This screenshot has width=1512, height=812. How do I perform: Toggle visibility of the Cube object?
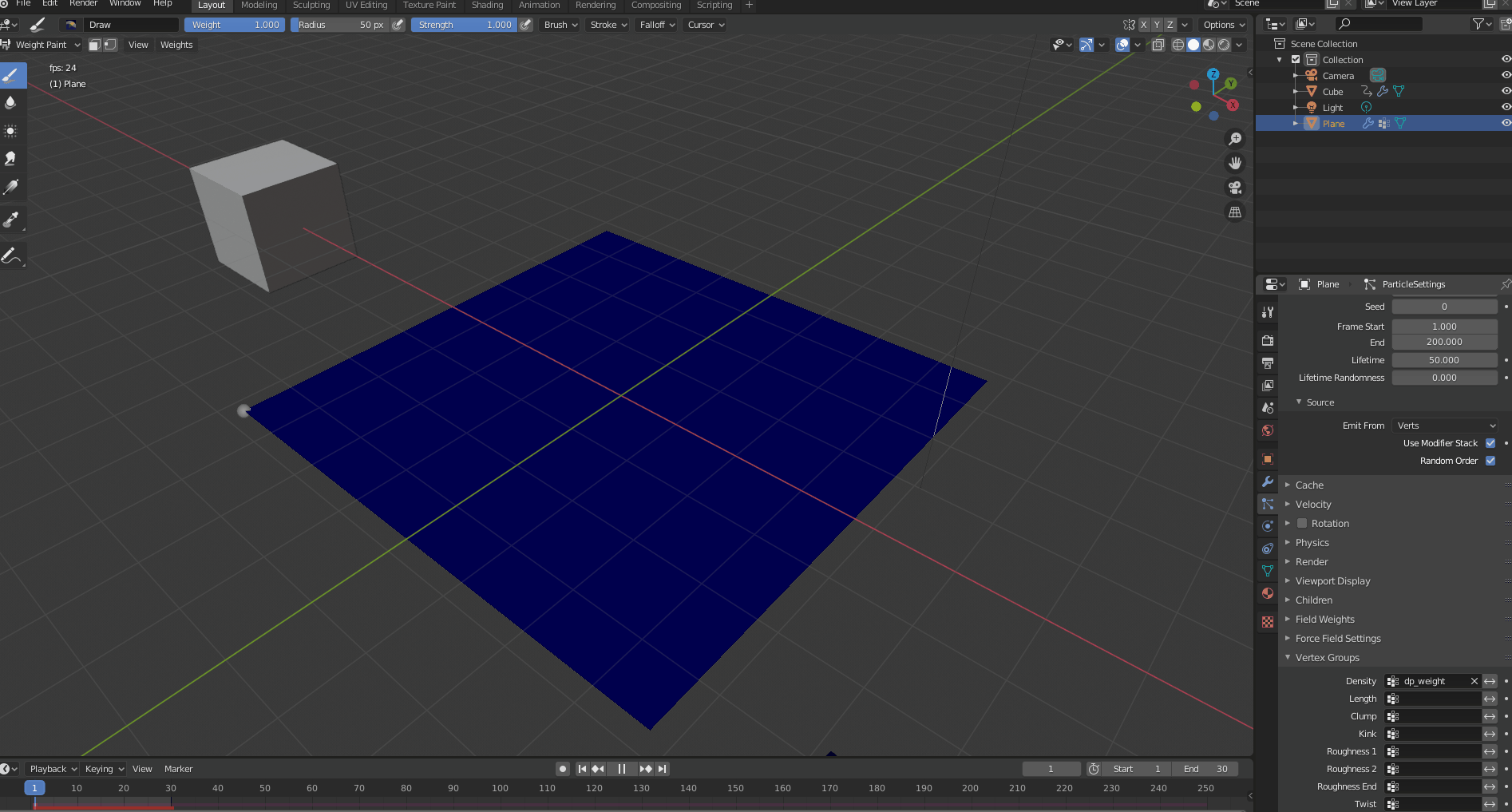point(1506,91)
